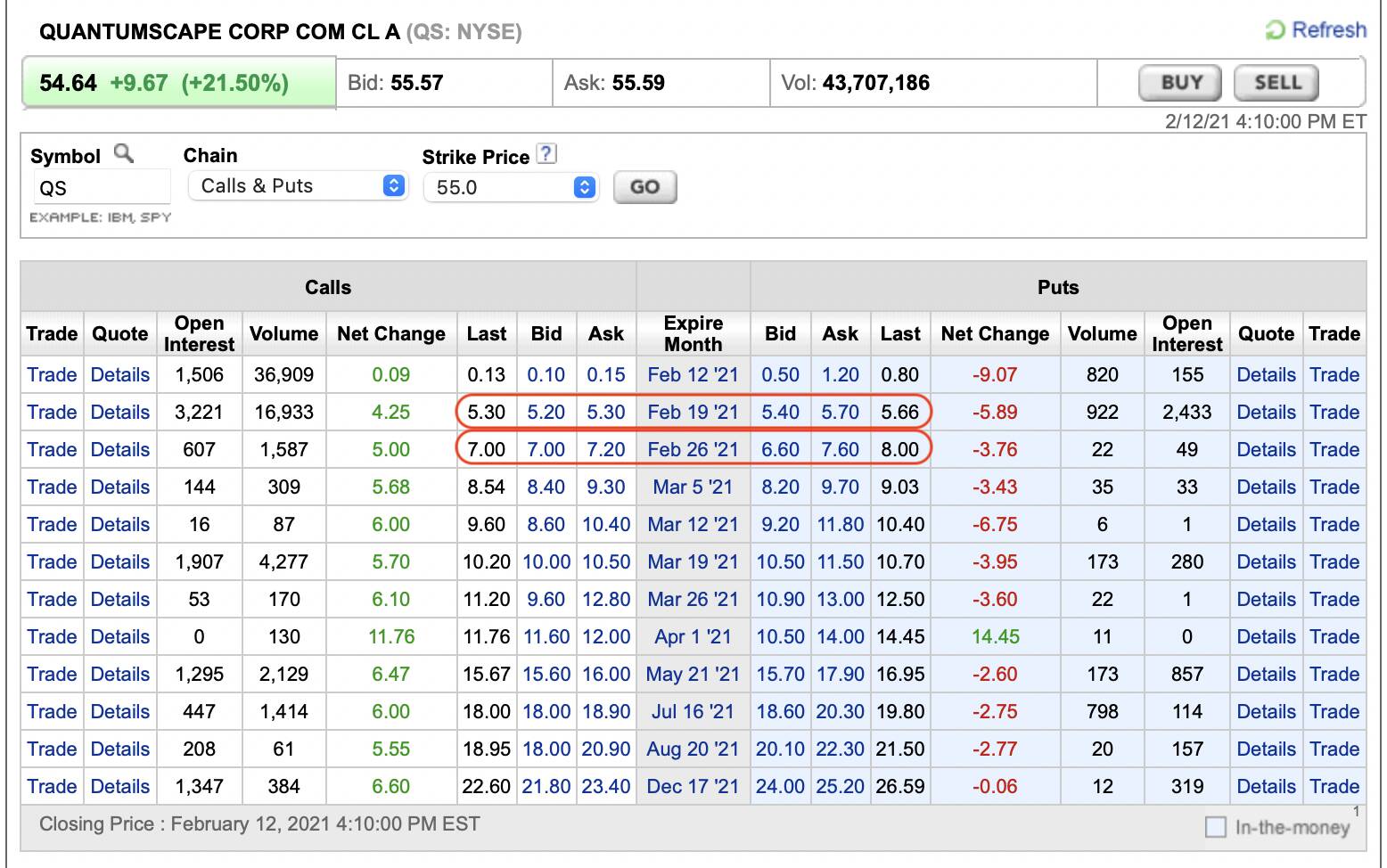Click put bid 24.00 for Dec 17 '21
Viewport: 1387px width, 868px height.
coord(780,786)
